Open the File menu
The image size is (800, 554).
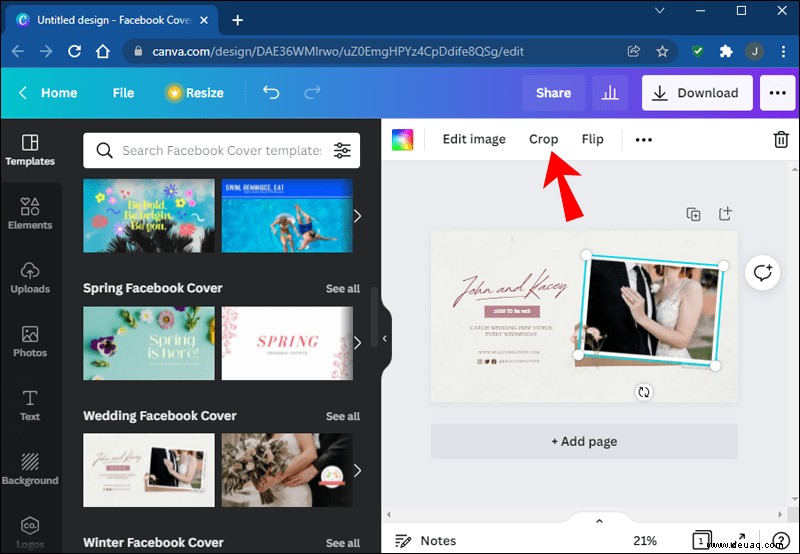pos(123,93)
